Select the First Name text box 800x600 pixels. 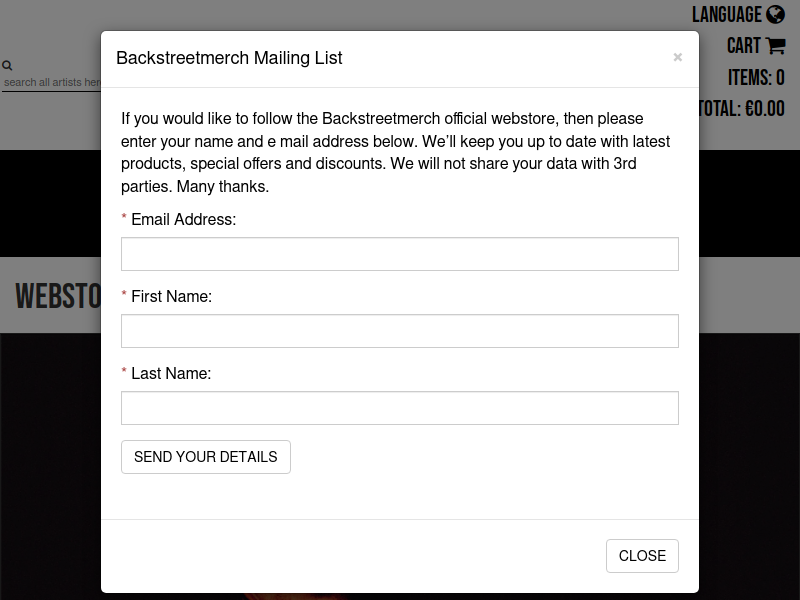point(399,331)
